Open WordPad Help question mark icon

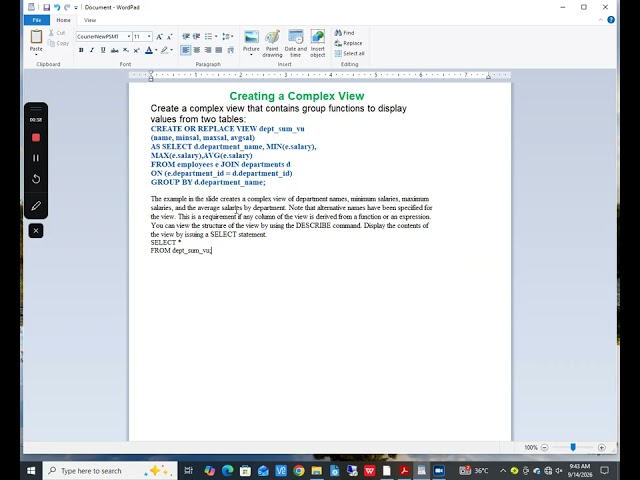(x=611, y=20)
